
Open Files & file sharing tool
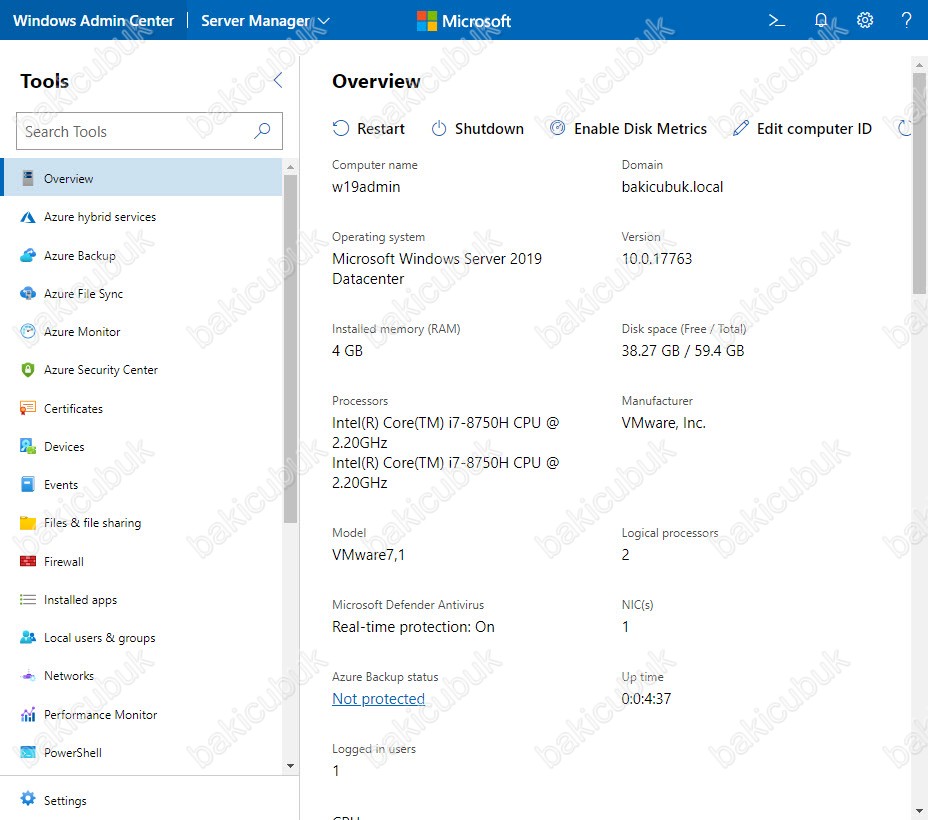(143, 522)
